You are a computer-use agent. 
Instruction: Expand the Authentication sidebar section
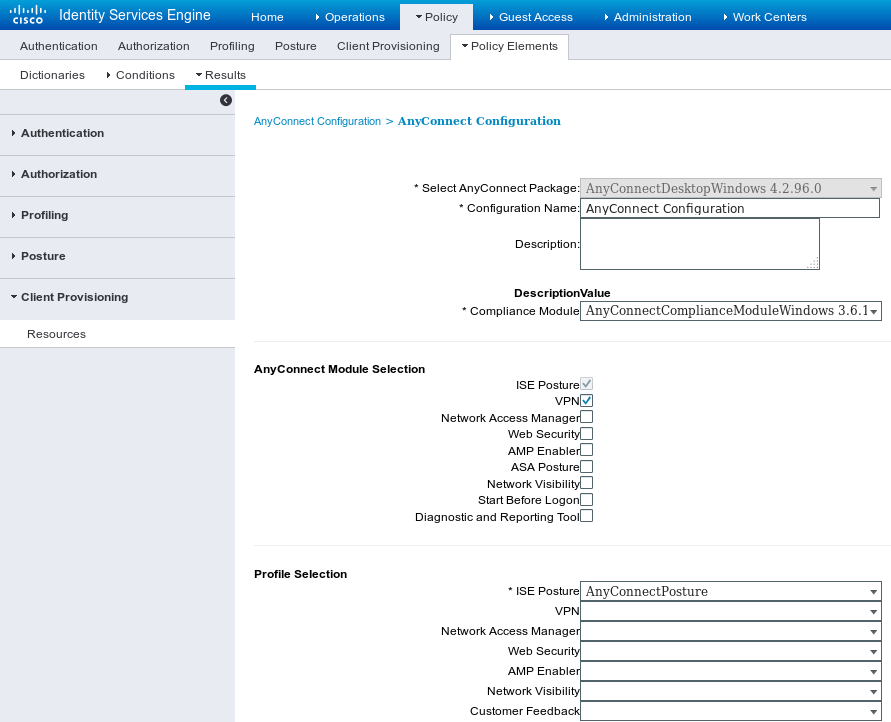117,133
